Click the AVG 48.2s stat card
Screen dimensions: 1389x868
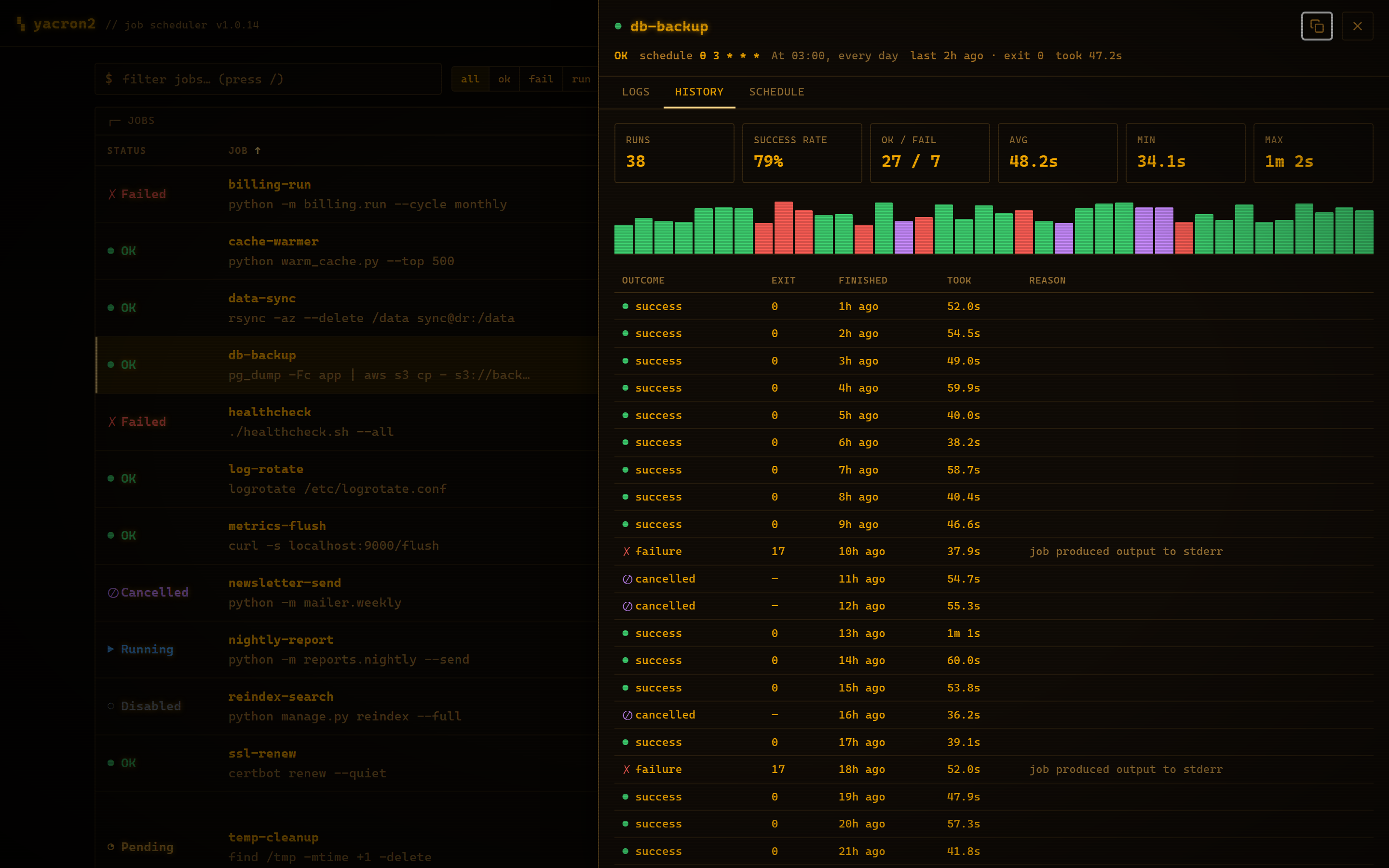(x=1058, y=153)
